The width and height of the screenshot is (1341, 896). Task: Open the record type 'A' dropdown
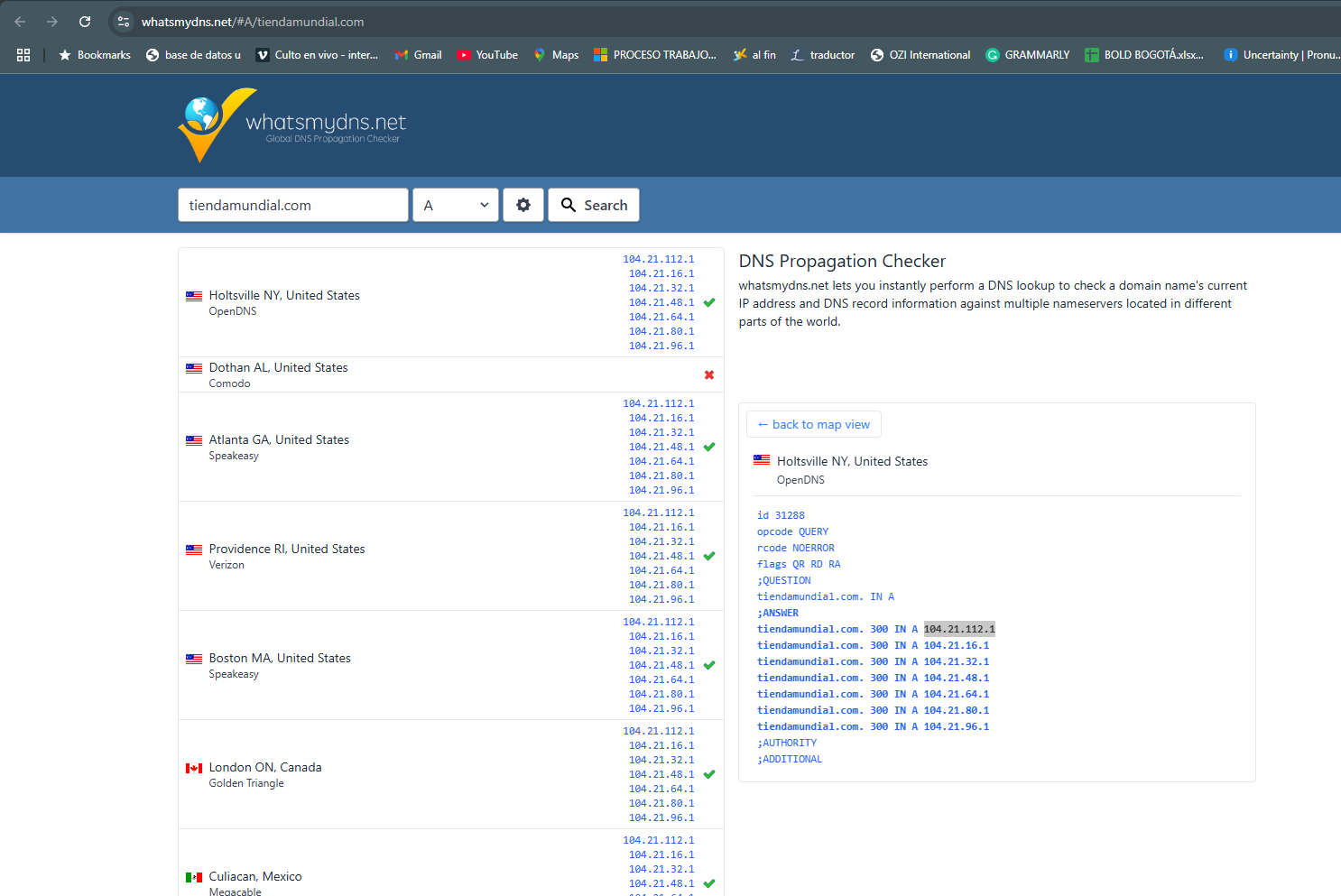point(456,205)
